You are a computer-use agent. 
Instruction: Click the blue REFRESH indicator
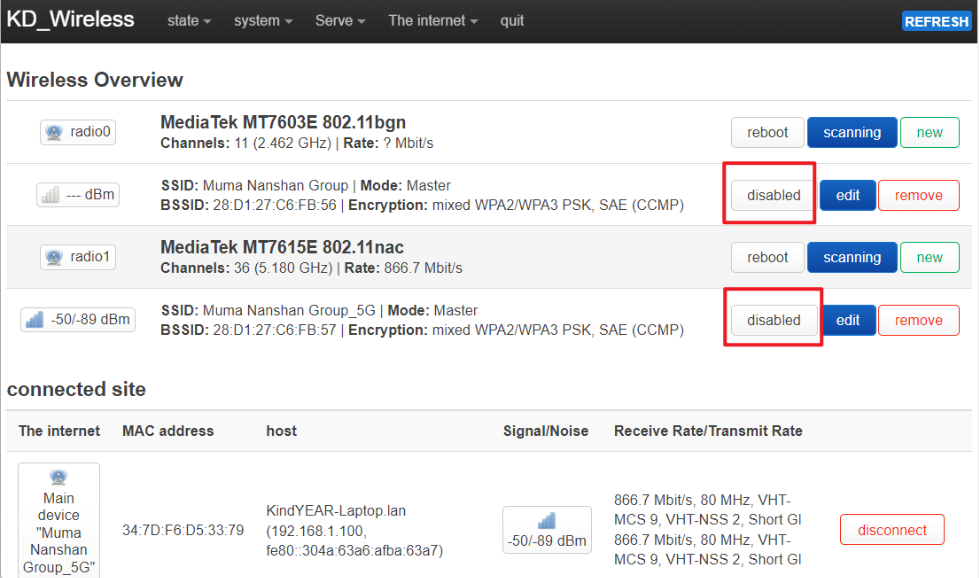click(x=936, y=21)
